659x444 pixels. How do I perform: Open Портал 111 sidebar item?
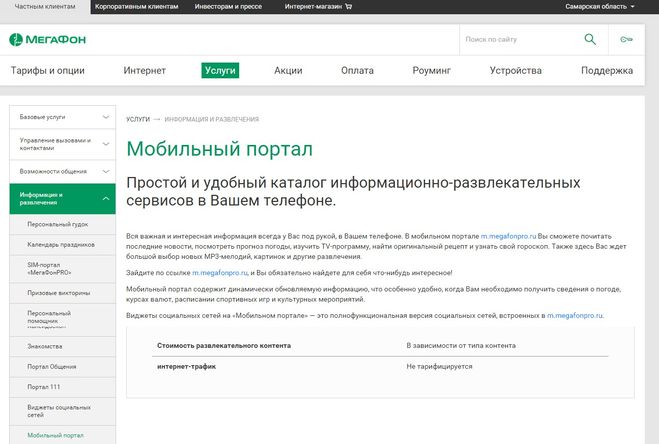click(x=62, y=387)
